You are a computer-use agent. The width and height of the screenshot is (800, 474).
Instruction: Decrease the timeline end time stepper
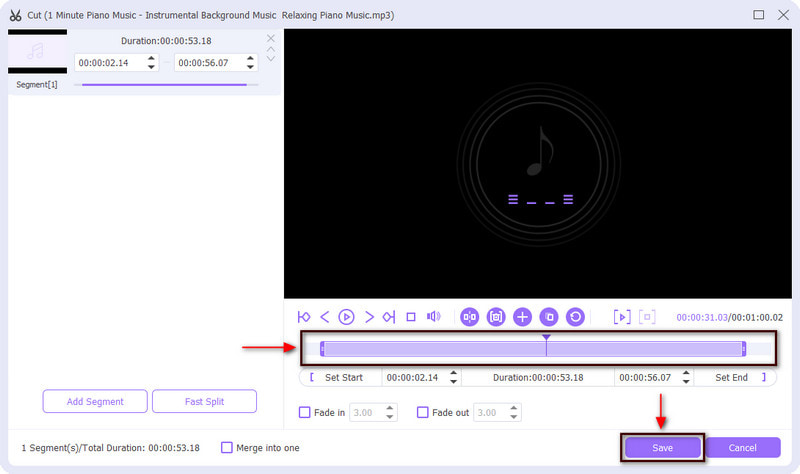(x=686, y=382)
